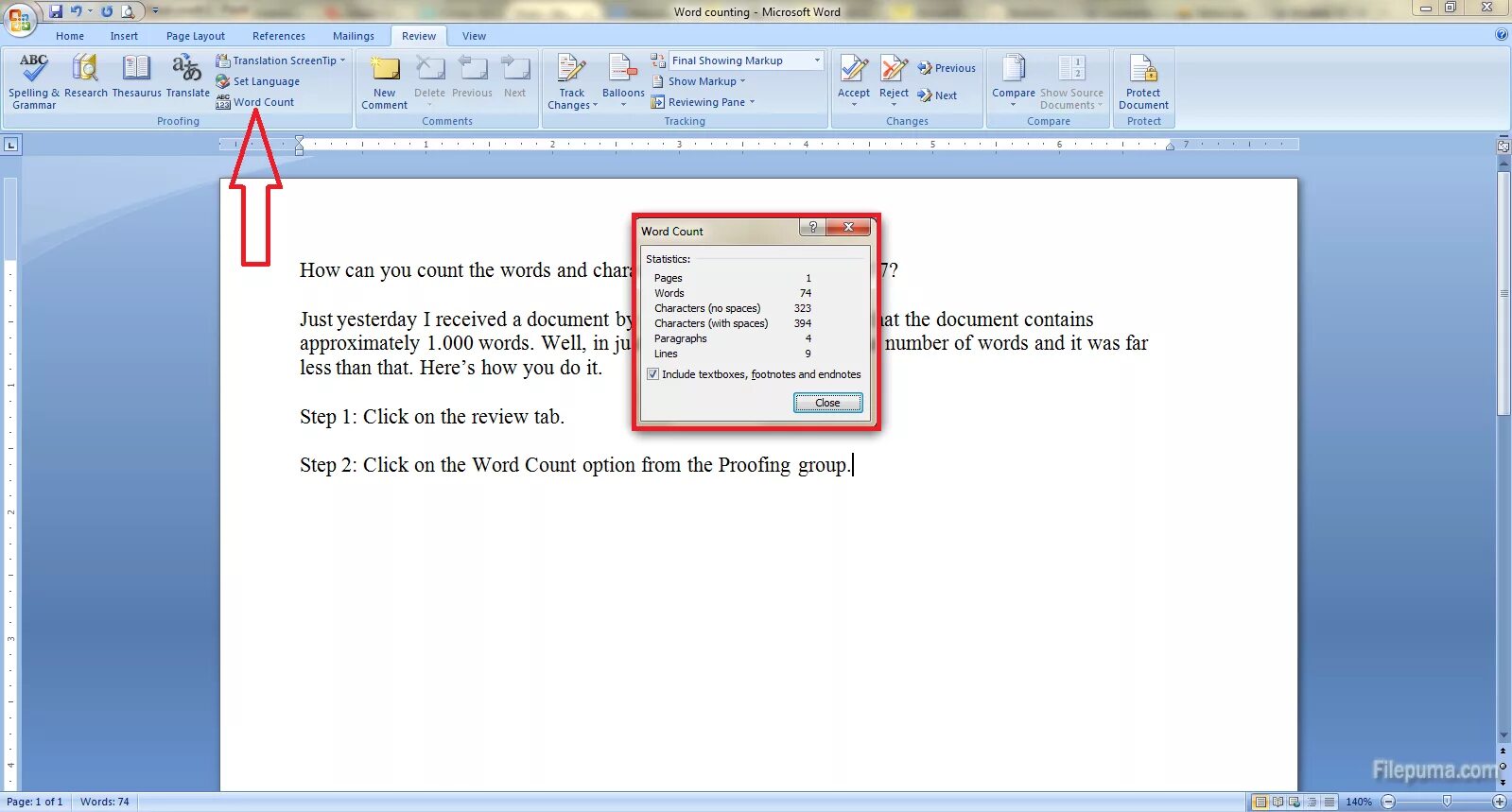The height and width of the screenshot is (812, 1512).
Task: Open the Thesaurus
Action: 137,77
